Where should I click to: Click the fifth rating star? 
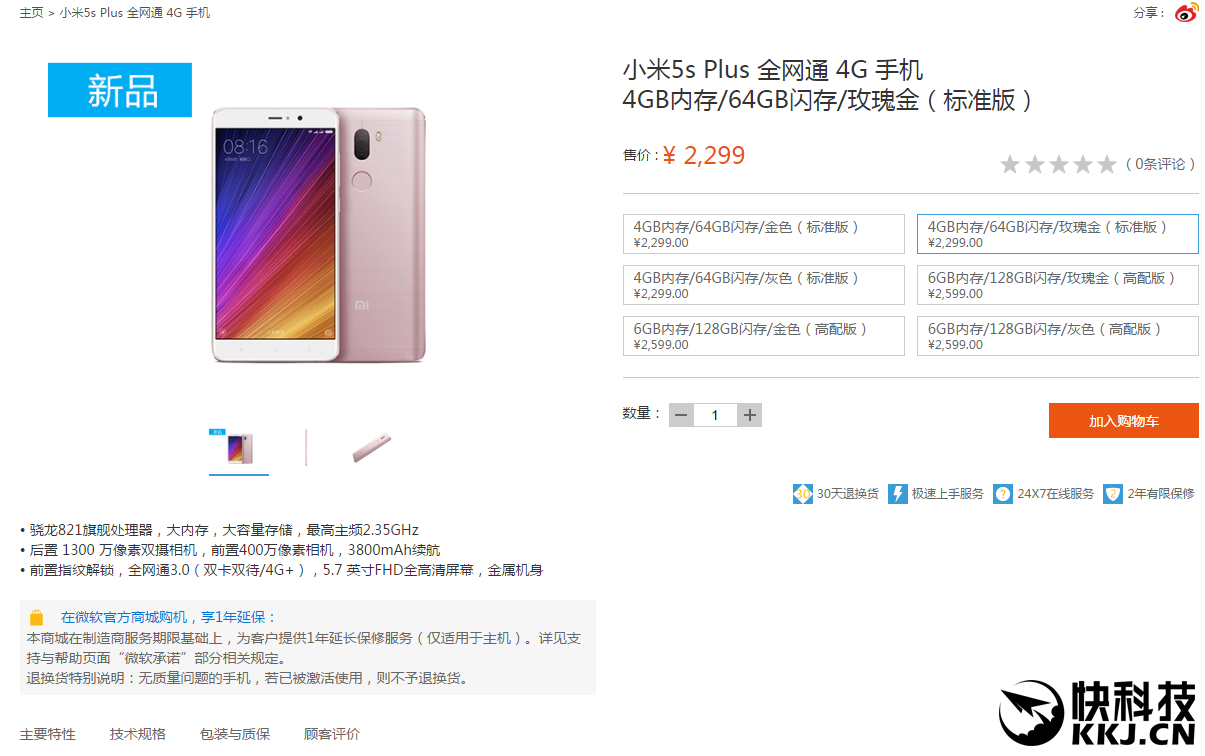[x=1106, y=164]
